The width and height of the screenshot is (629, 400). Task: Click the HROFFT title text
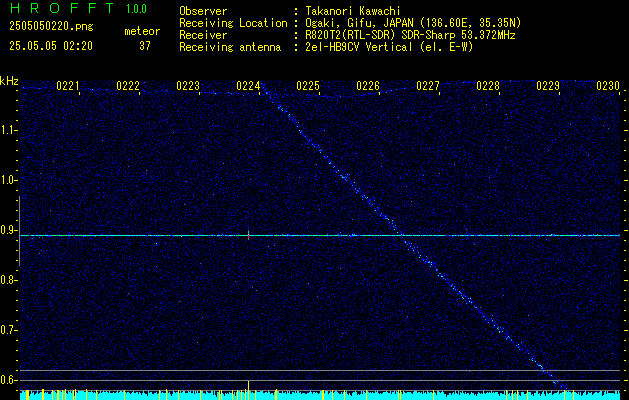point(62,8)
